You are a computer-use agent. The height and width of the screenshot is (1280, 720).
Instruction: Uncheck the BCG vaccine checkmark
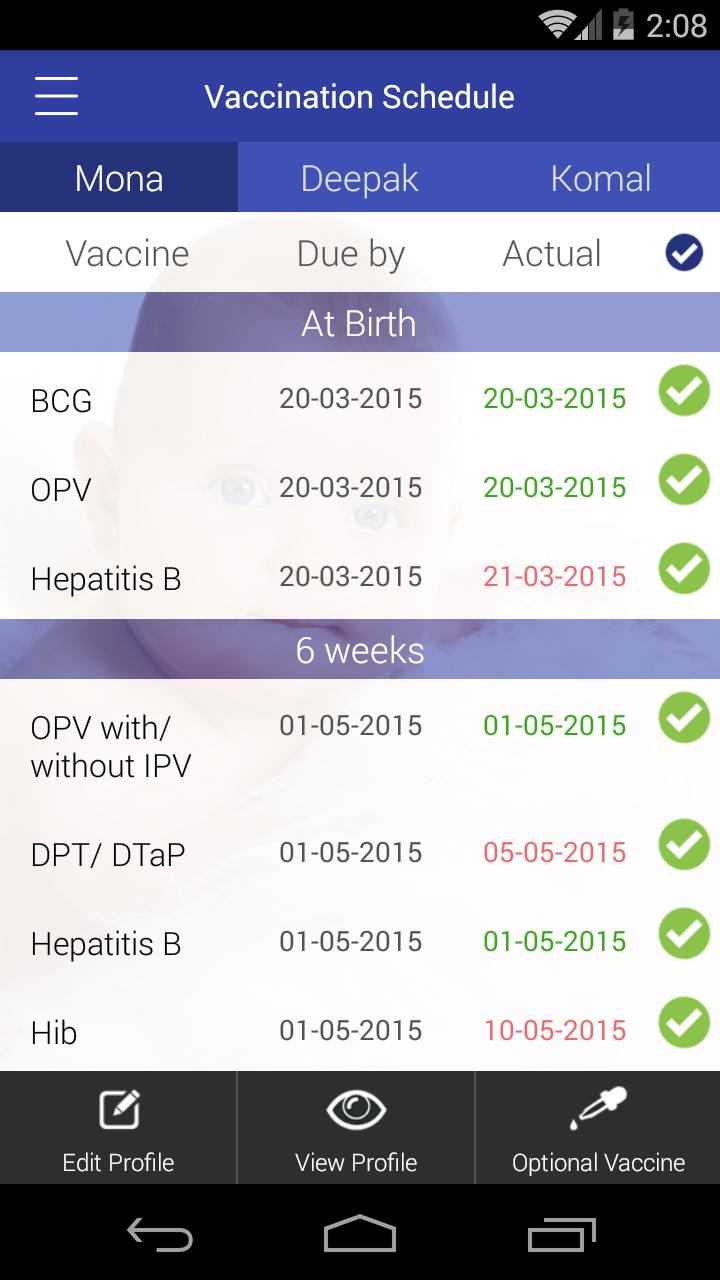click(684, 391)
